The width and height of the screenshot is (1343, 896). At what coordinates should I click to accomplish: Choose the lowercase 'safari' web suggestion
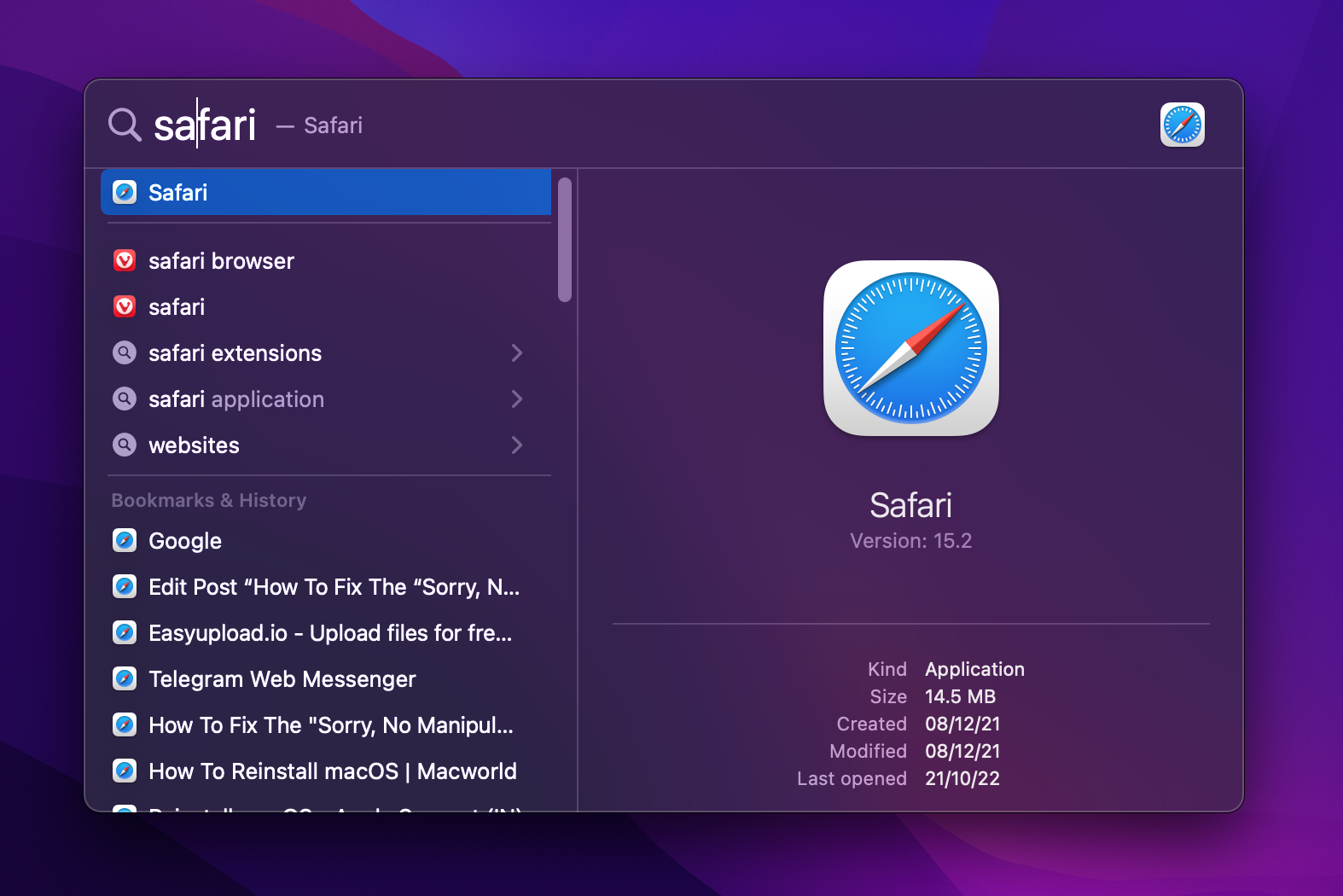tap(326, 306)
